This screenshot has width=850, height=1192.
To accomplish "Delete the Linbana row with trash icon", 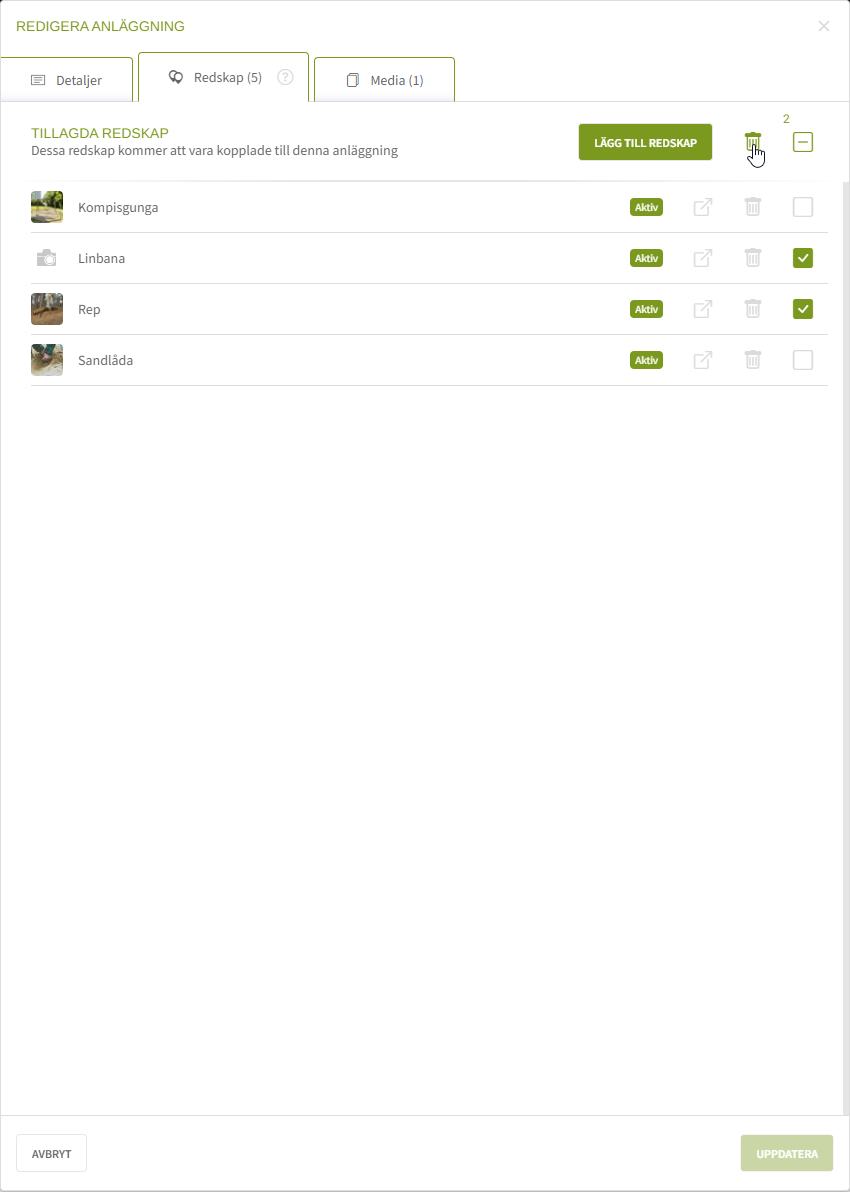I will (x=753, y=258).
